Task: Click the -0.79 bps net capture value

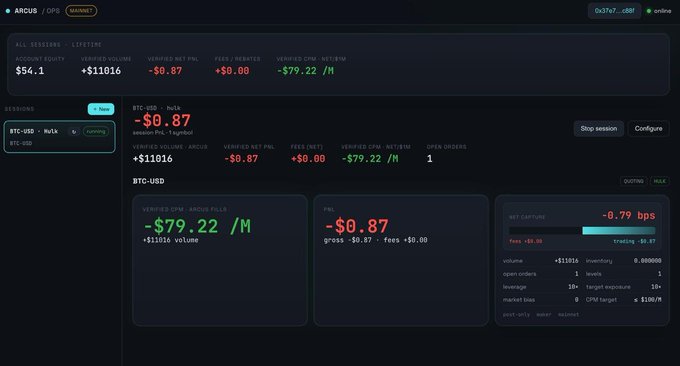Action: click(628, 216)
